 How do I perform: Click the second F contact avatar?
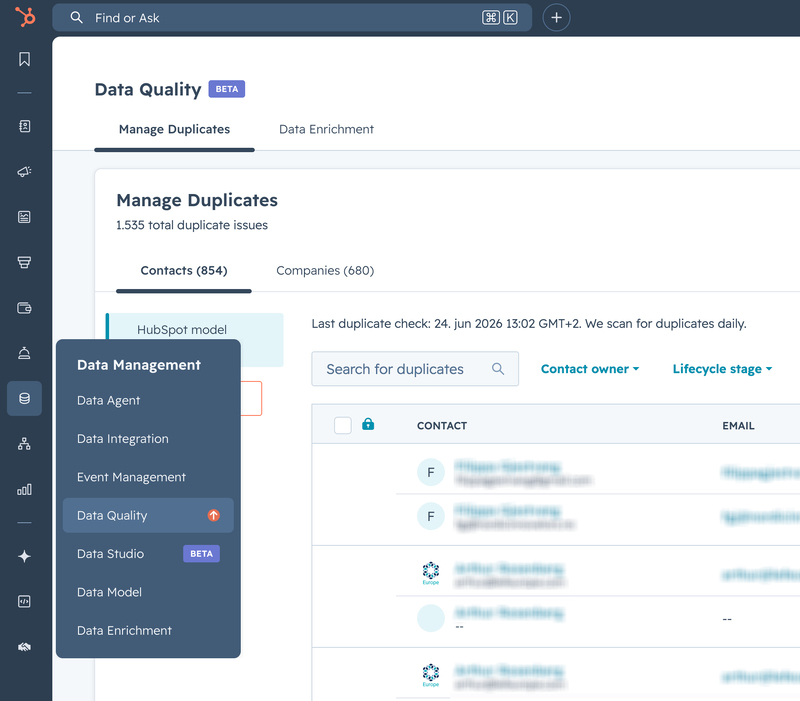pos(431,516)
